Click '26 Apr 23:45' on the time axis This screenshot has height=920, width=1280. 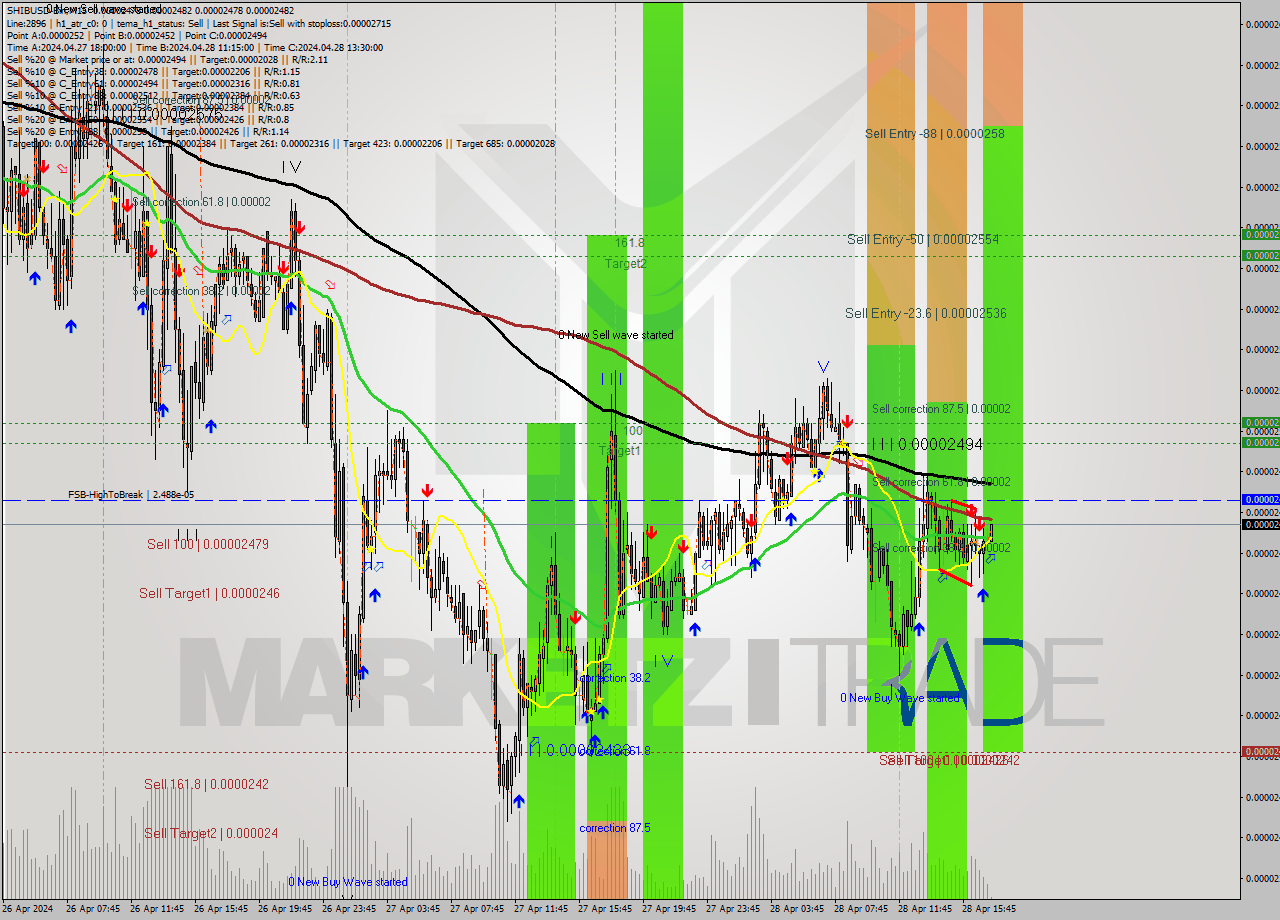[351, 909]
